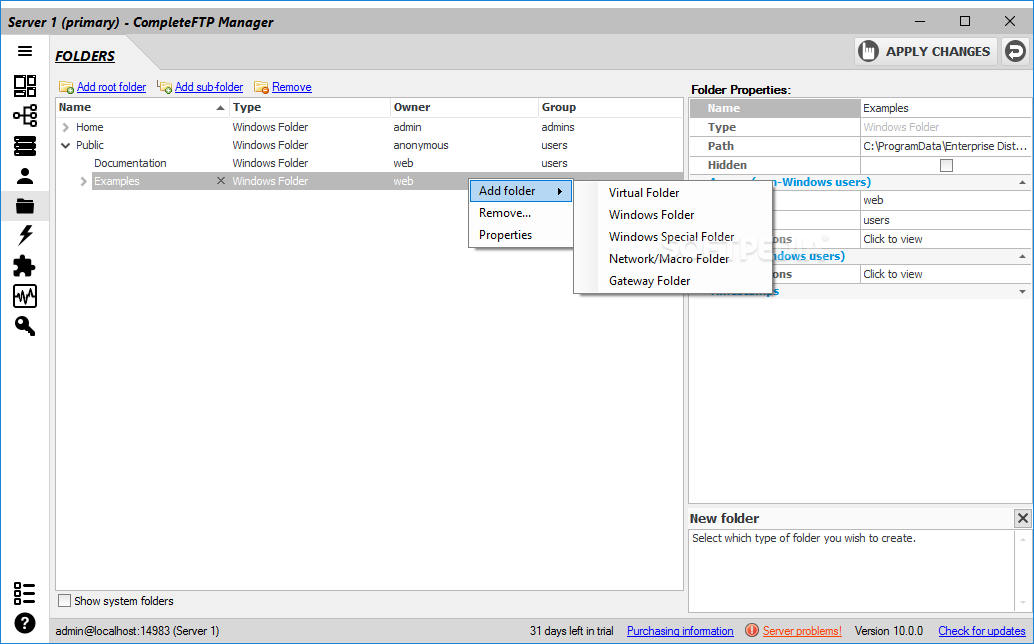Click the Add root folder link
The height and width of the screenshot is (644, 1034).
click(111, 87)
